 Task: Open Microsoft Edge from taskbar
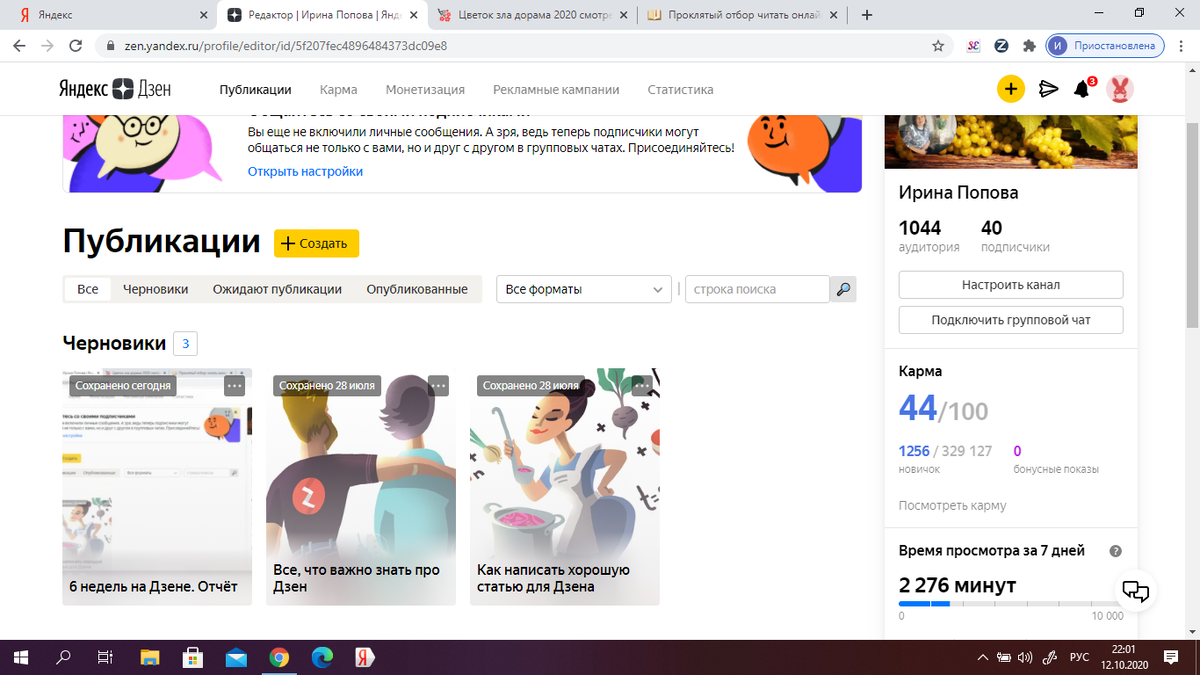tap(322, 657)
